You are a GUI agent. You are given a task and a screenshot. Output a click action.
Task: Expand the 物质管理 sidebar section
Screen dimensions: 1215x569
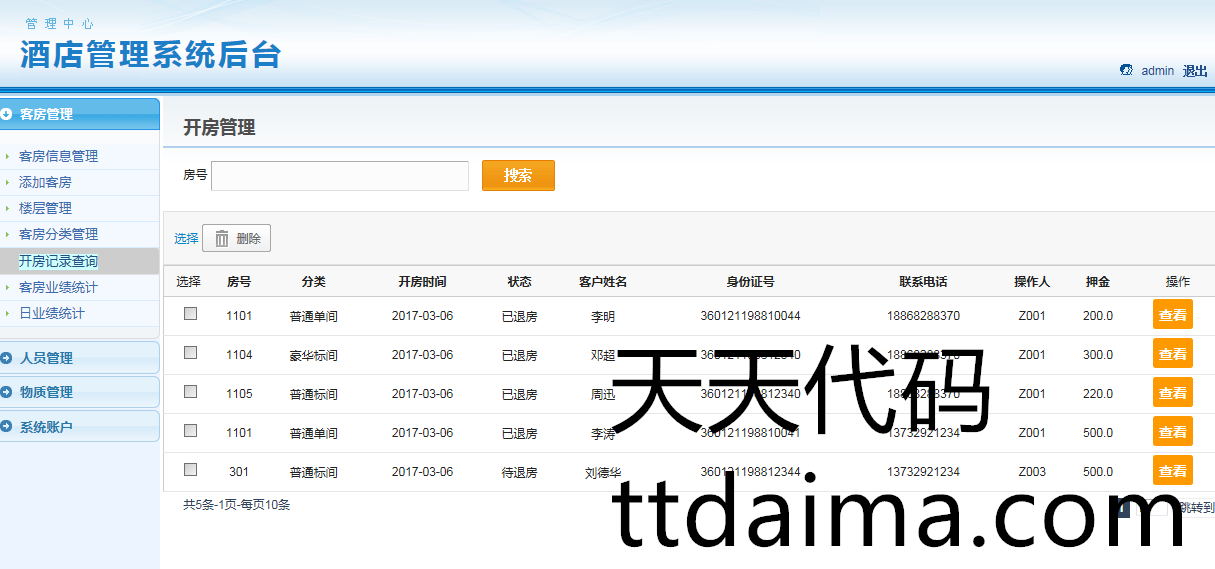(x=47, y=392)
